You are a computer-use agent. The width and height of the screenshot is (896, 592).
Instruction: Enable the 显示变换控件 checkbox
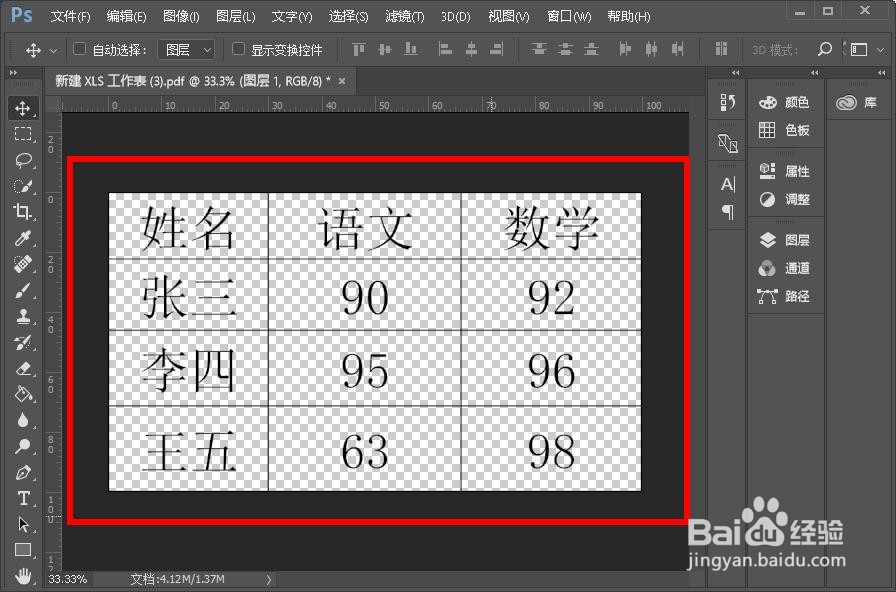(238, 48)
